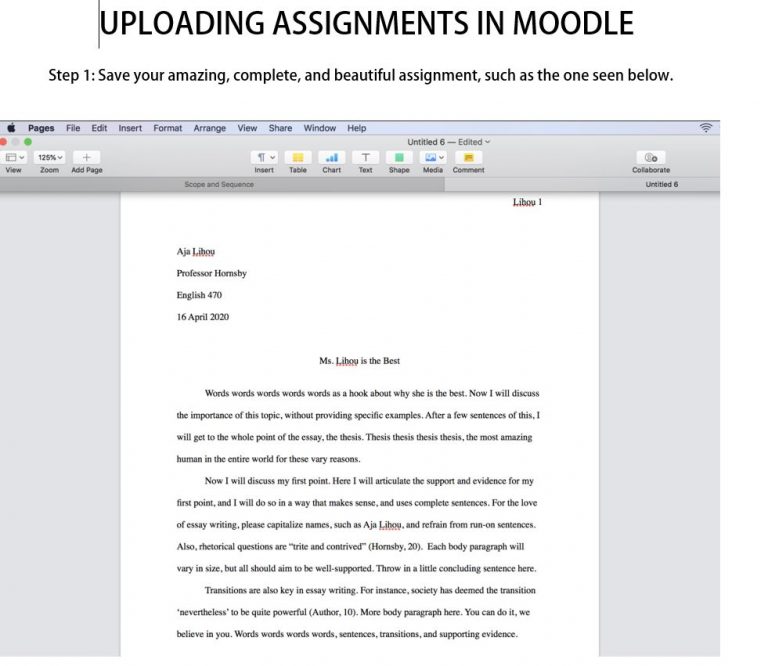Open the View menu in menu bar
This screenshot has height=666, width=768.
(247, 128)
